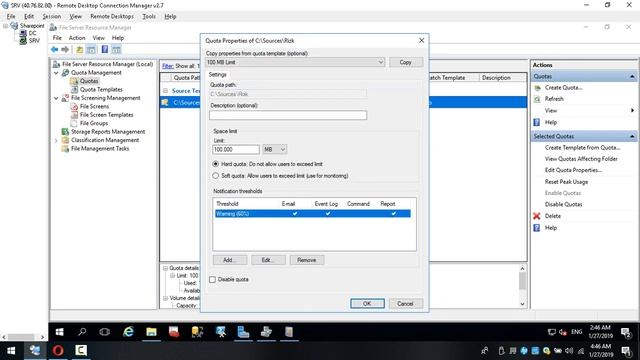The height and width of the screenshot is (360, 640).
Task: Select Quota Templates in tree
Action: pos(101,89)
